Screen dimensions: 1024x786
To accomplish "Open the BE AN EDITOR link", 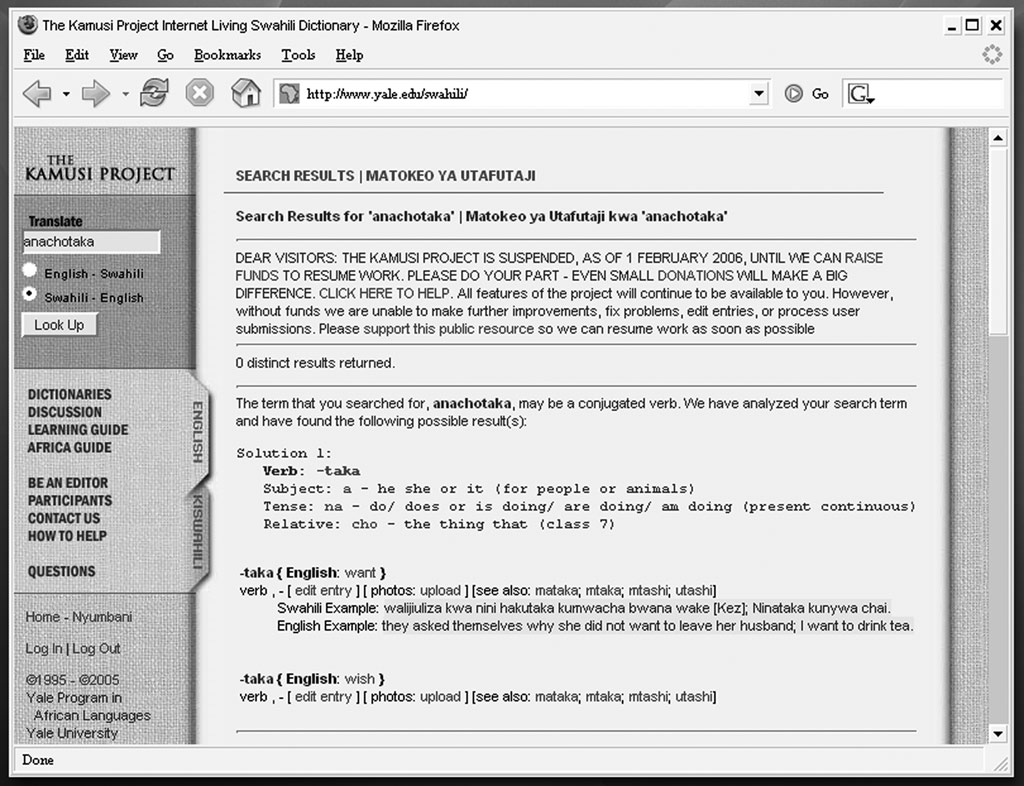I will coord(68,482).
